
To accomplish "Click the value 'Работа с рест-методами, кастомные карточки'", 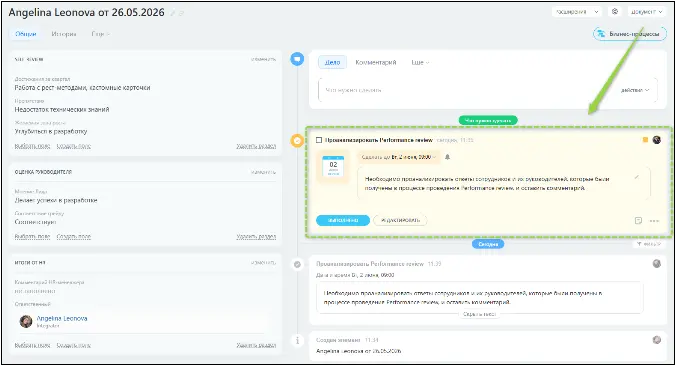I will click(82, 88).
